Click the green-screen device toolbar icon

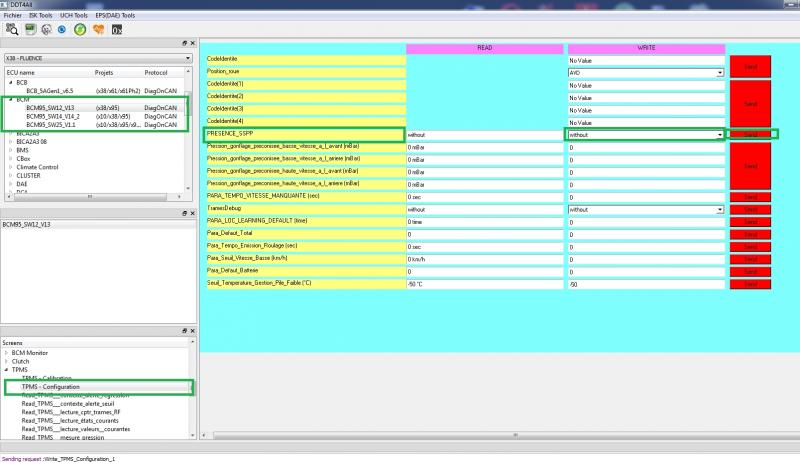pyautogui.click(x=31, y=29)
